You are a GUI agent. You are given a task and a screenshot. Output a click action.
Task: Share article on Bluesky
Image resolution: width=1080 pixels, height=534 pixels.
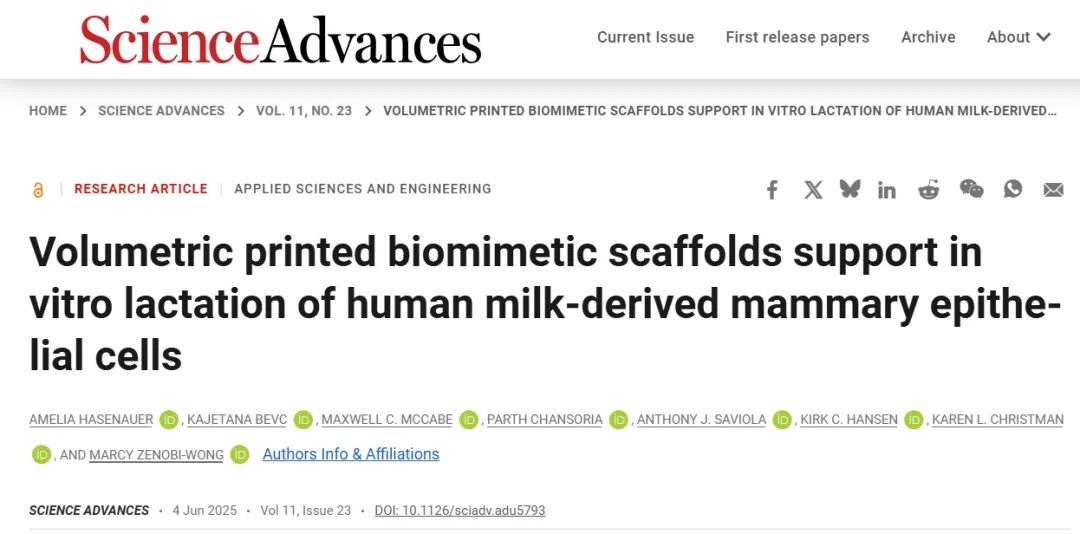coord(850,188)
